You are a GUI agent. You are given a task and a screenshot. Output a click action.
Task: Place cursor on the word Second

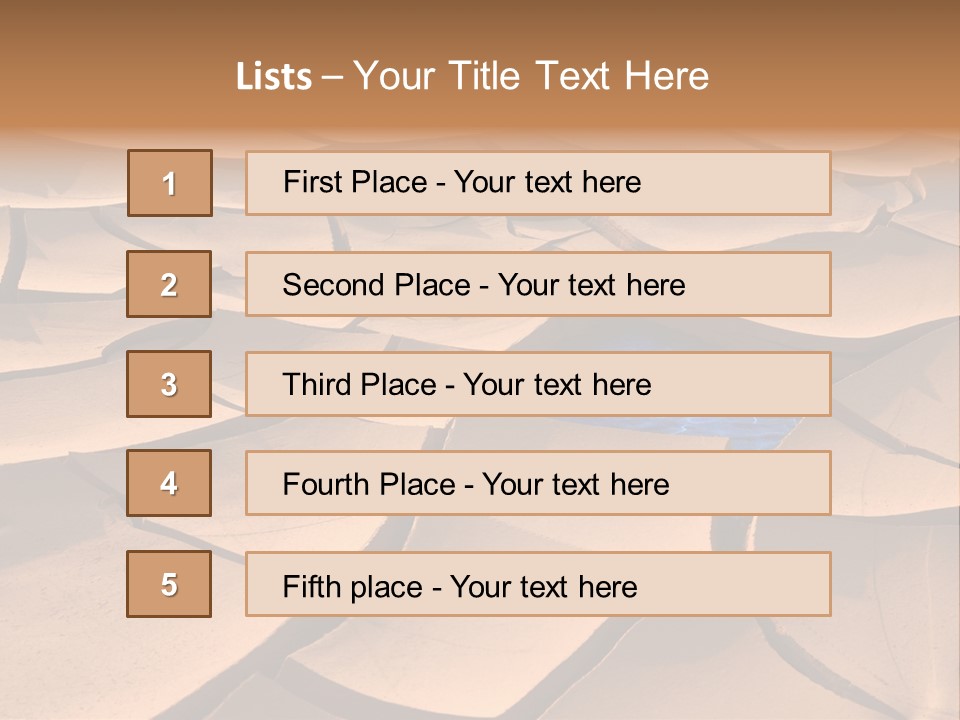pos(333,285)
